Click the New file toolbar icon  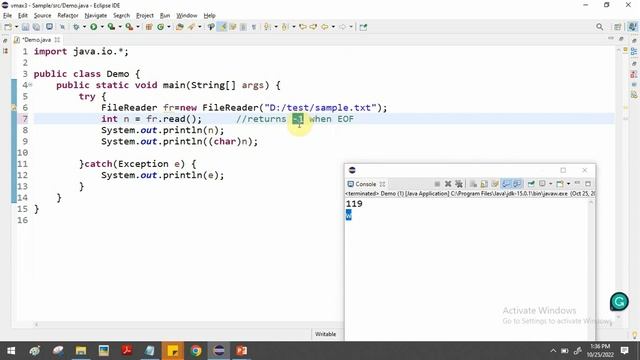[8, 27]
